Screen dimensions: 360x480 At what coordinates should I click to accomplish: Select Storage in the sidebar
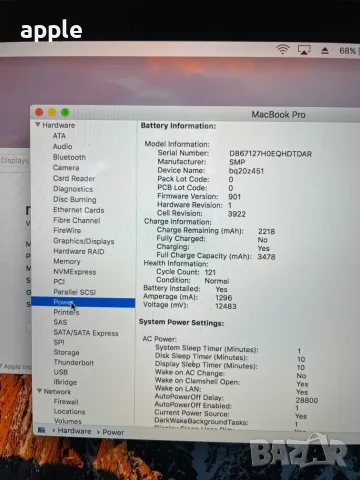[x=66, y=352]
